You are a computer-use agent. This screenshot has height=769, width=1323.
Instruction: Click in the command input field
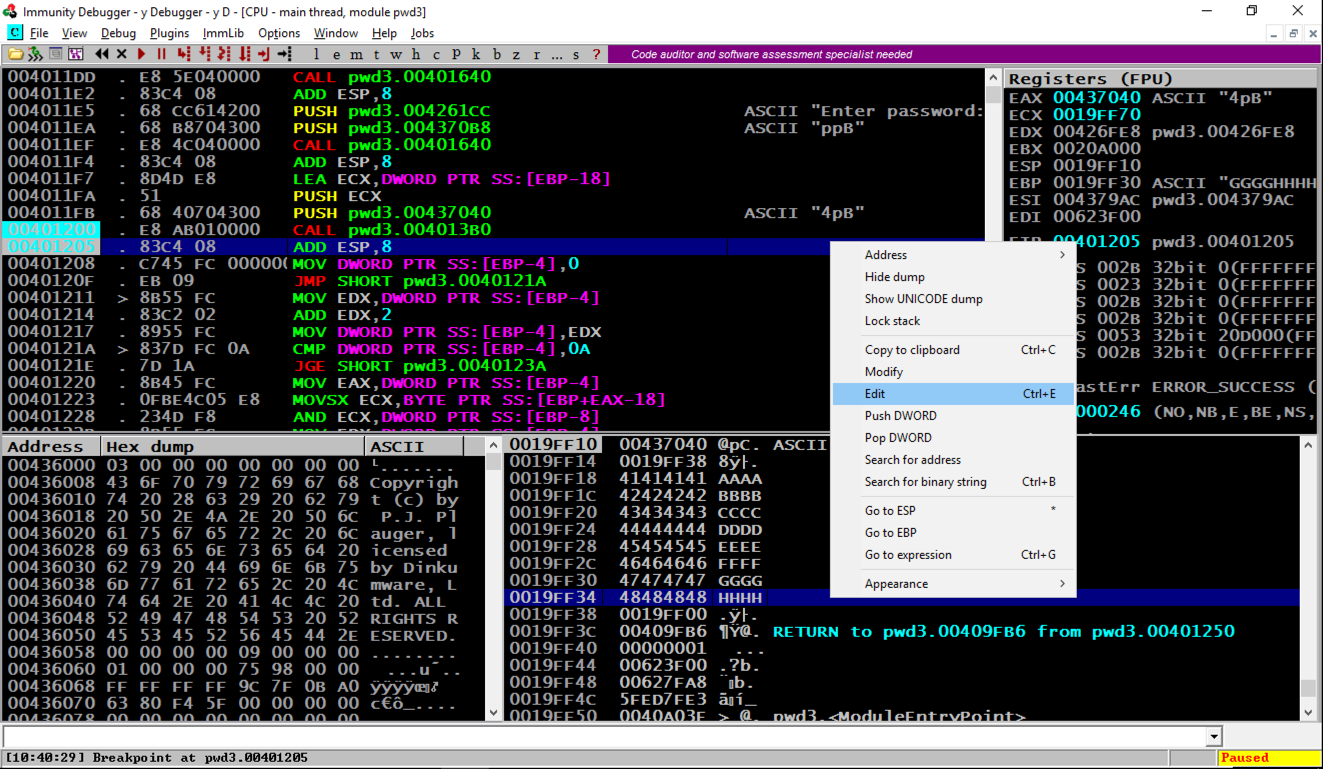[x=600, y=738]
